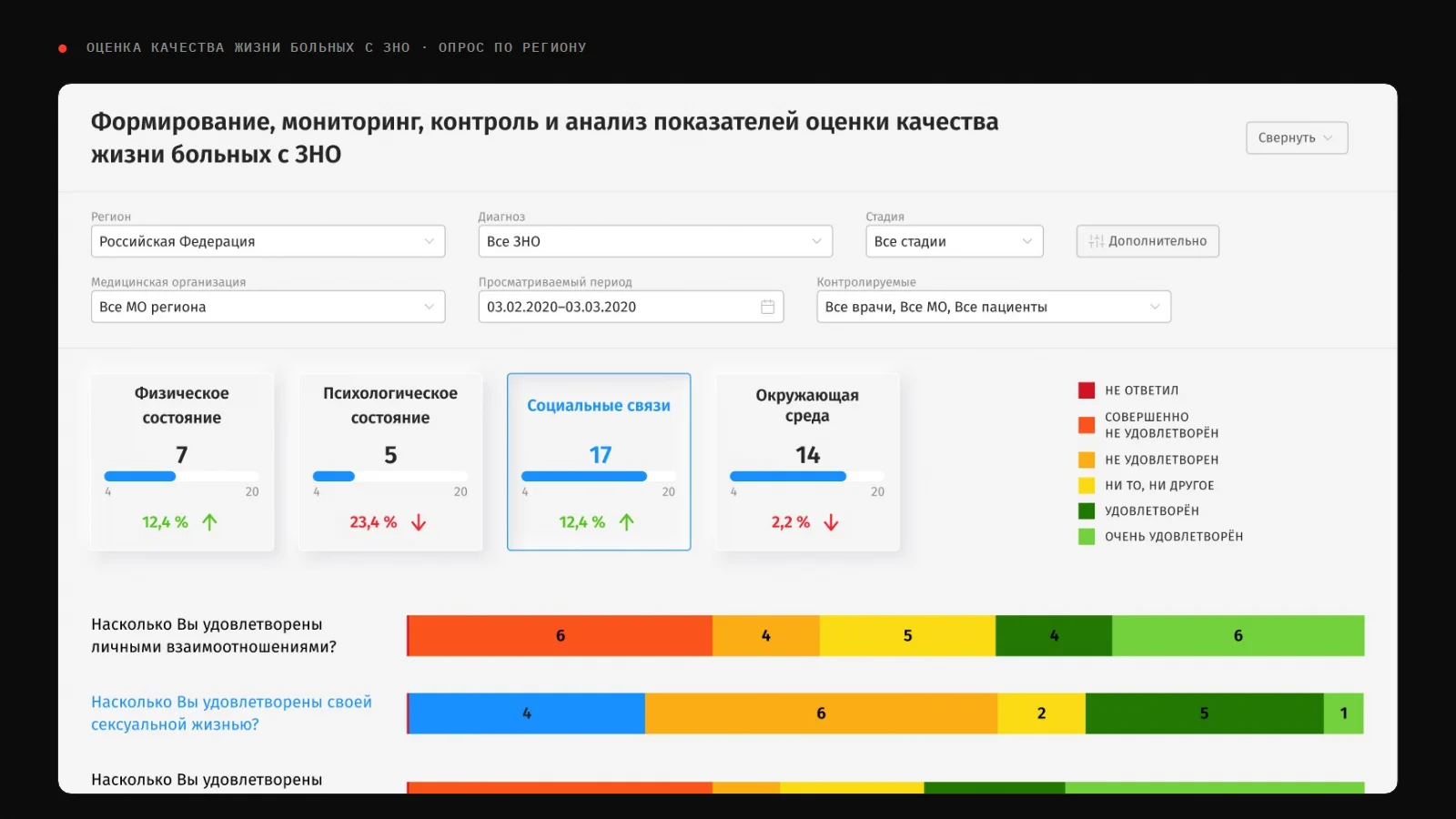This screenshot has width=1456, height=819.
Task: Collapse panel with Свернуть button
Action: 1297,137
